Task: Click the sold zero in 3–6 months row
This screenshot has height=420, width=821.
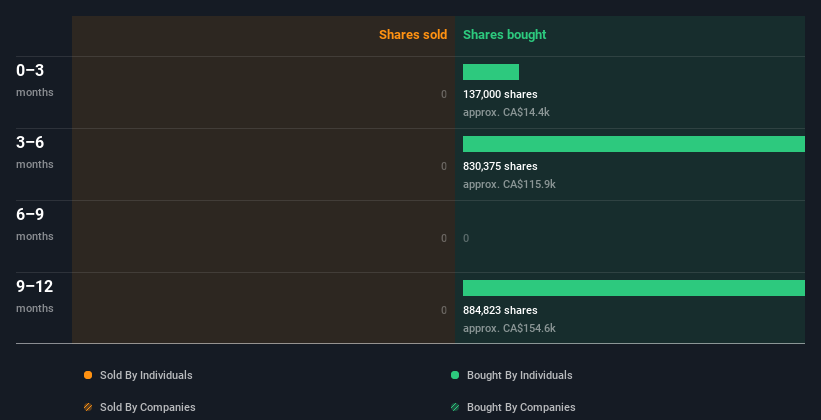Action: click(444, 166)
